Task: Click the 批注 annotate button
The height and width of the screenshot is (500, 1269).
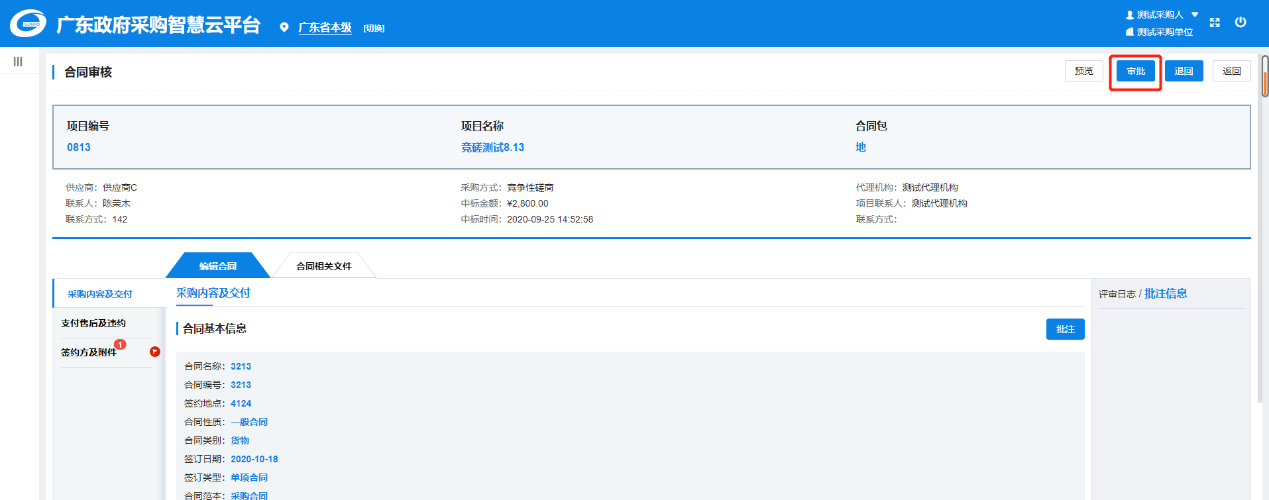Action: point(1065,329)
